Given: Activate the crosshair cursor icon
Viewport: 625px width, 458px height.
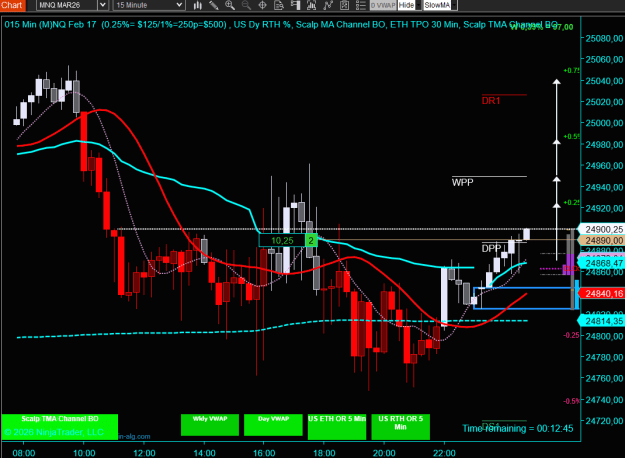Looking at the screenshot, I should 262,5.
